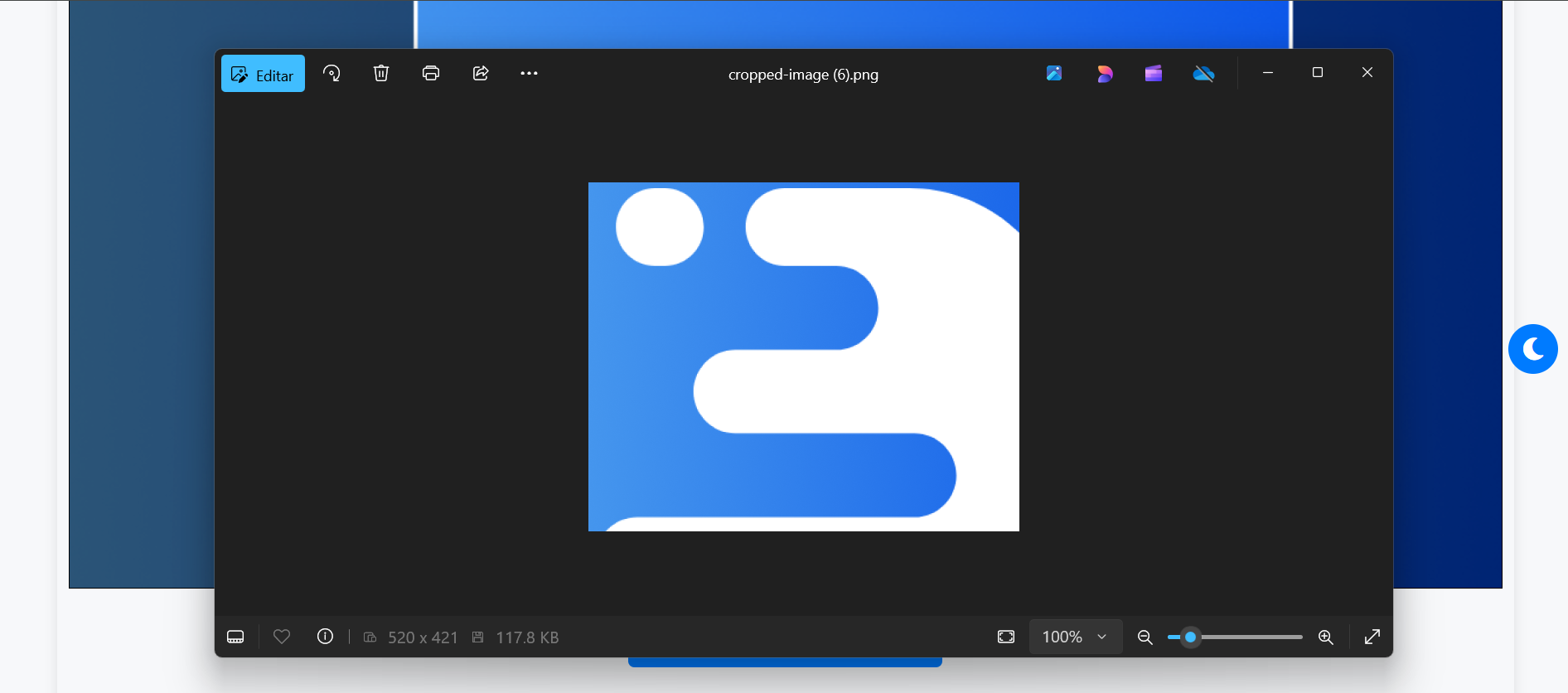
Task: Fit the image to window icon
Action: 1006,637
